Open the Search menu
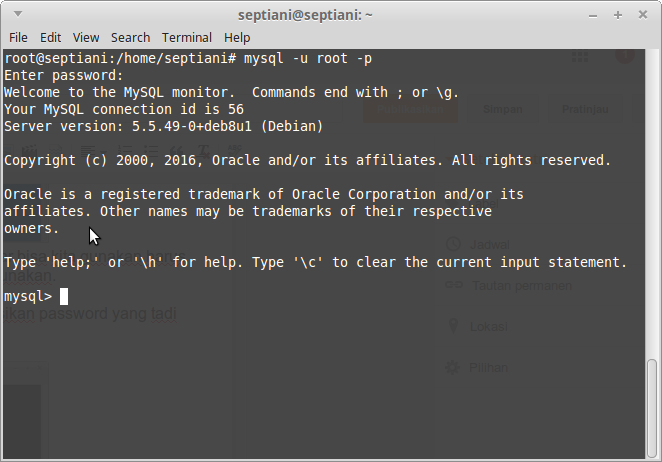The image size is (662, 462). click(x=130, y=38)
